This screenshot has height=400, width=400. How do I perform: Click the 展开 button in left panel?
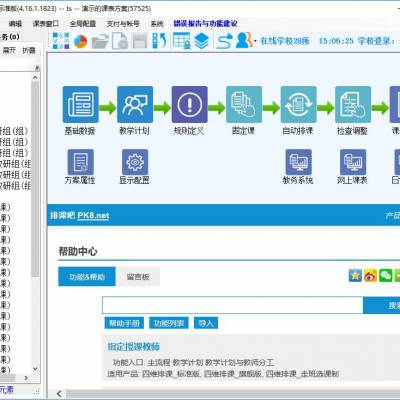point(9,50)
